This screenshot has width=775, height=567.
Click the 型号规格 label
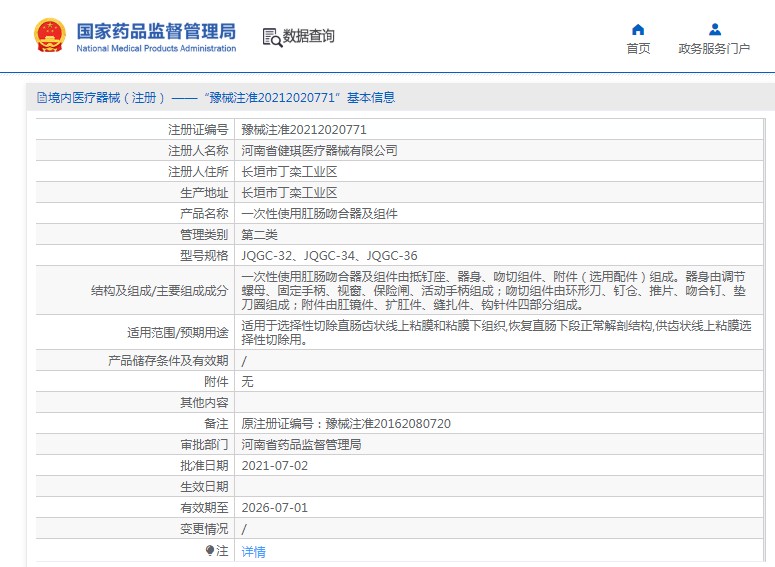(x=204, y=256)
